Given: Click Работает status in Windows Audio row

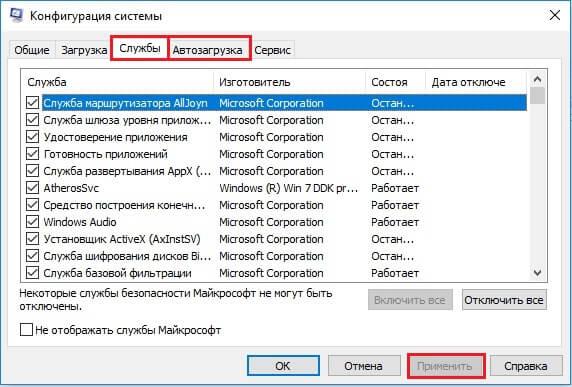Looking at the screenshot, I should coord(395,222).
